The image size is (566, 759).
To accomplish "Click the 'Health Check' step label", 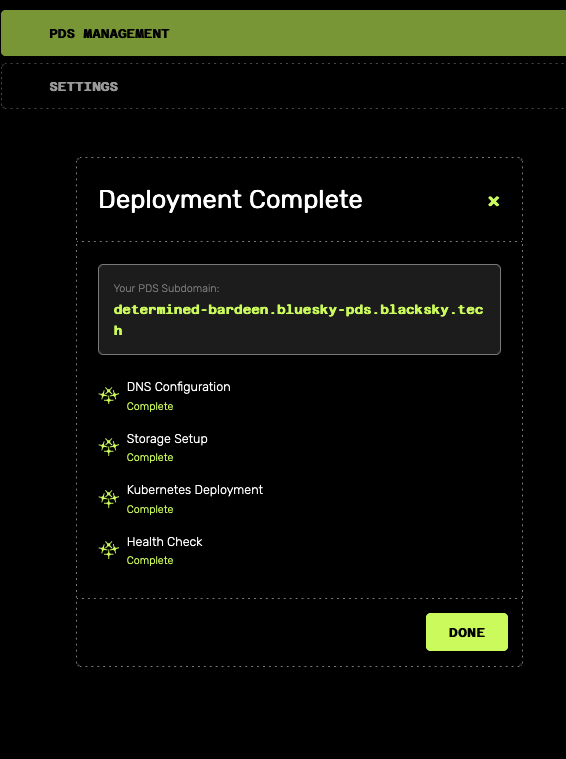I will pos(165,542).
